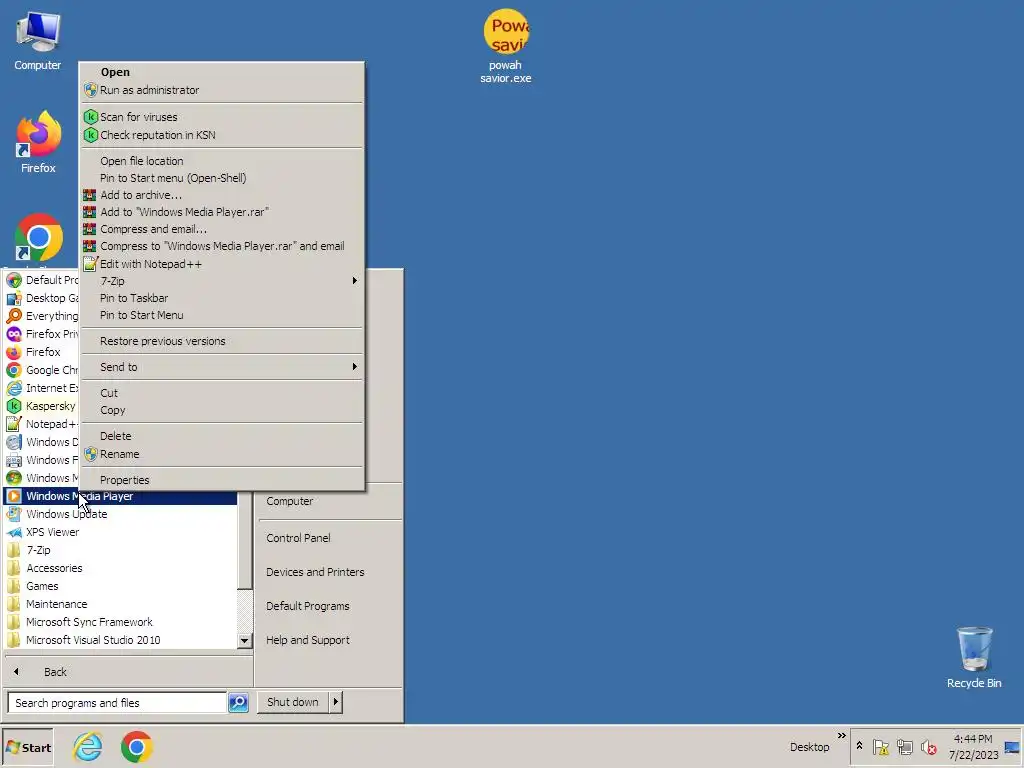Click the Start button

click(x=27, y=747)
